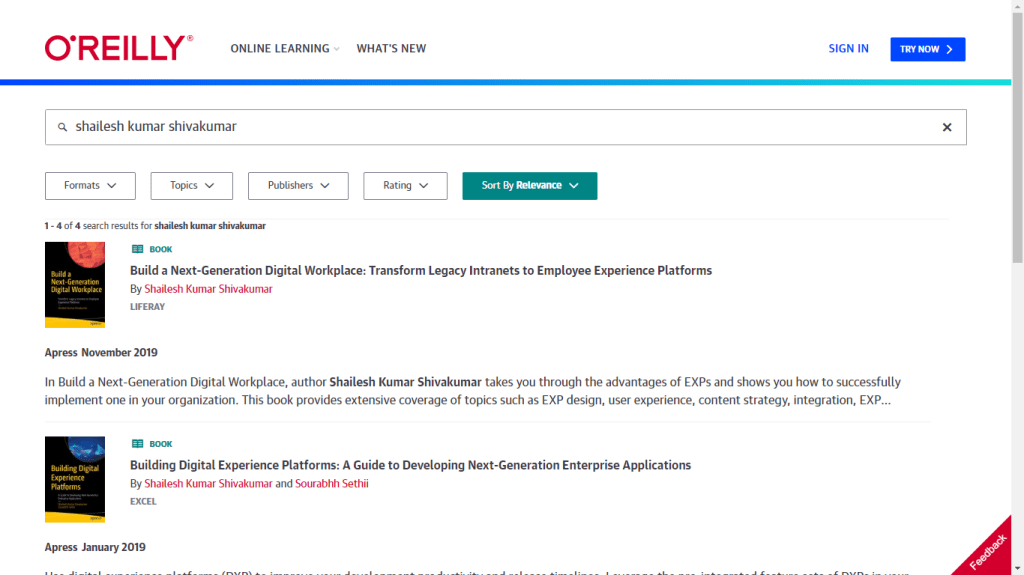
Task: Open the Building Digital Experience Platforms title link
Action: click(x=410, y=465)
